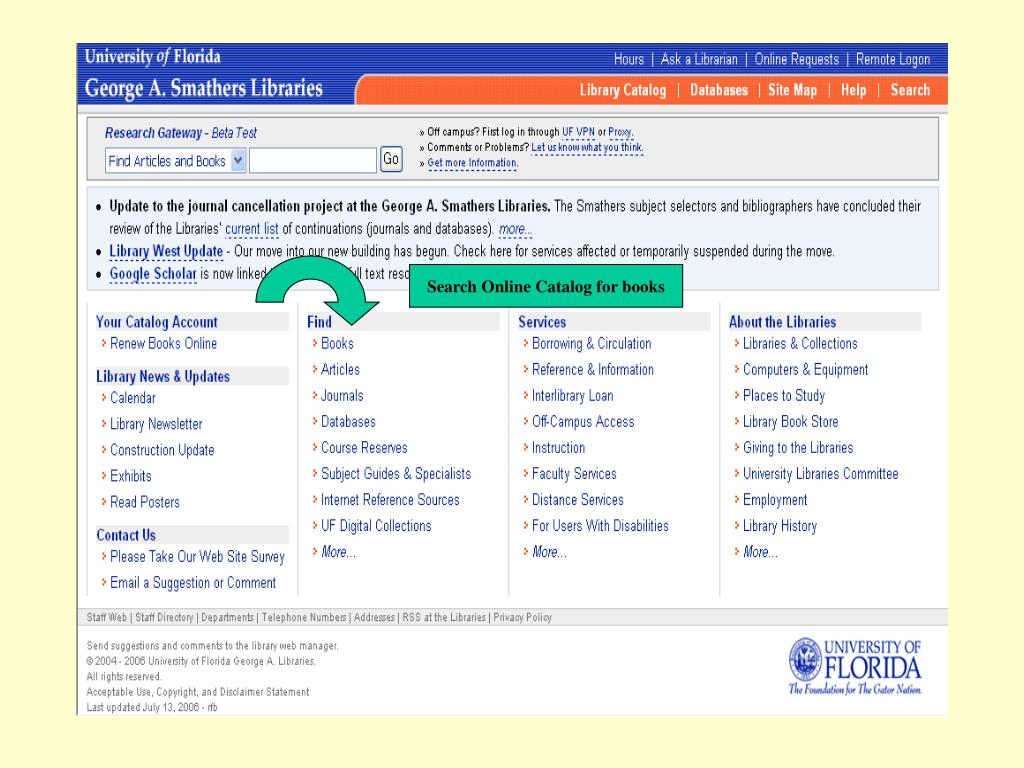Open Acceptable Use, Copyright, and Disclaimer Statement

tap(198, 692)
